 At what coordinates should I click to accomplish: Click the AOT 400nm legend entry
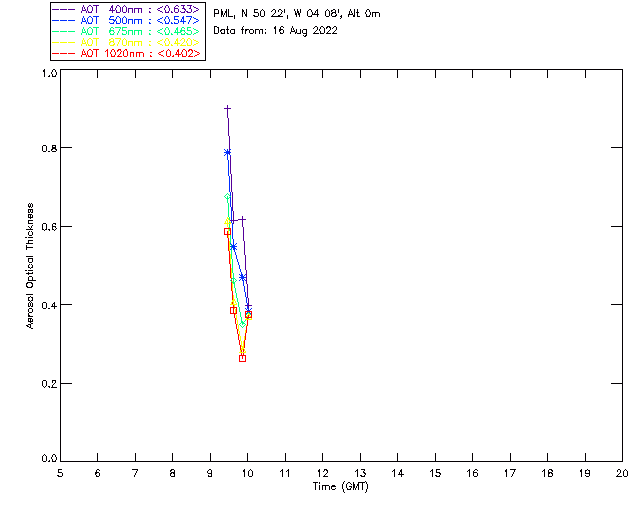(x=126, y=9)
